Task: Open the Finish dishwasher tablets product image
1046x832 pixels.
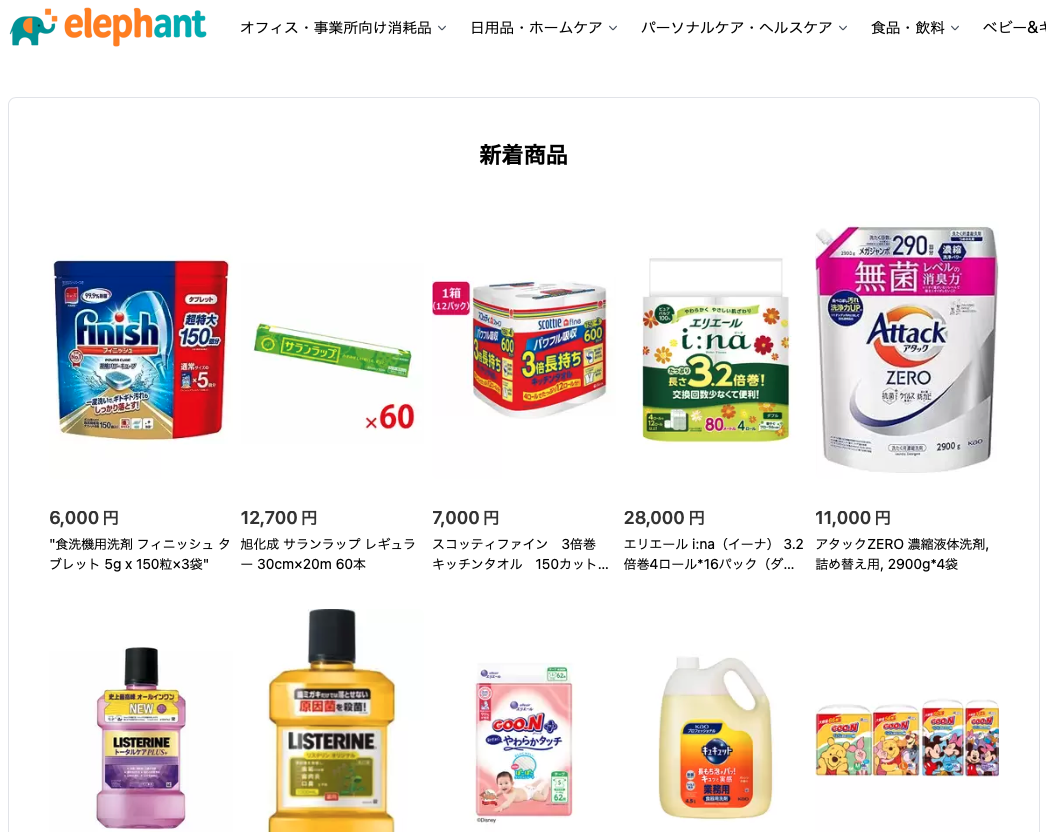Action: coord(140,349)
